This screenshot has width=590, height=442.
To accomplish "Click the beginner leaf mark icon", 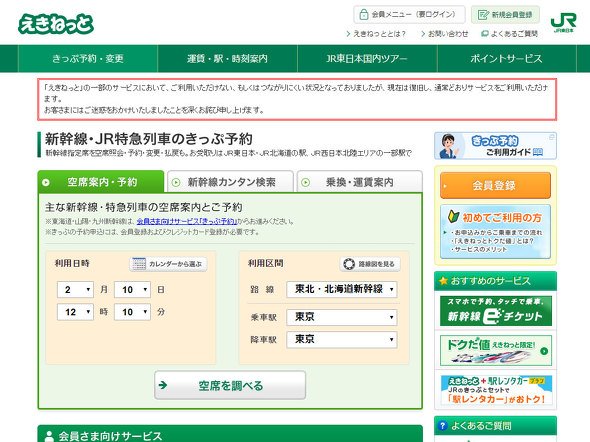I will point(453,216).
